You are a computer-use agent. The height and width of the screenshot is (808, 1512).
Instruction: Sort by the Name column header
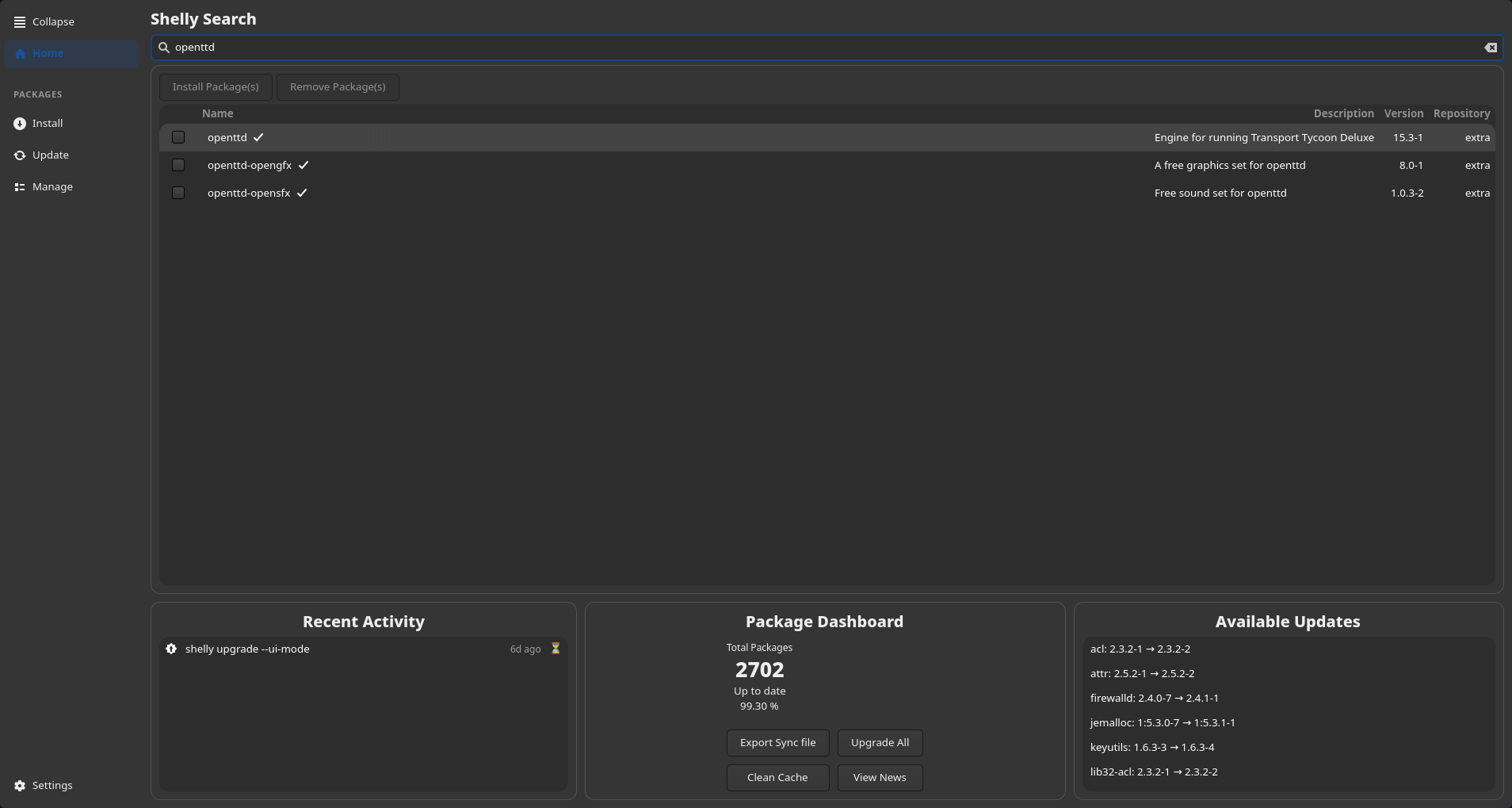tap(217, 114)
